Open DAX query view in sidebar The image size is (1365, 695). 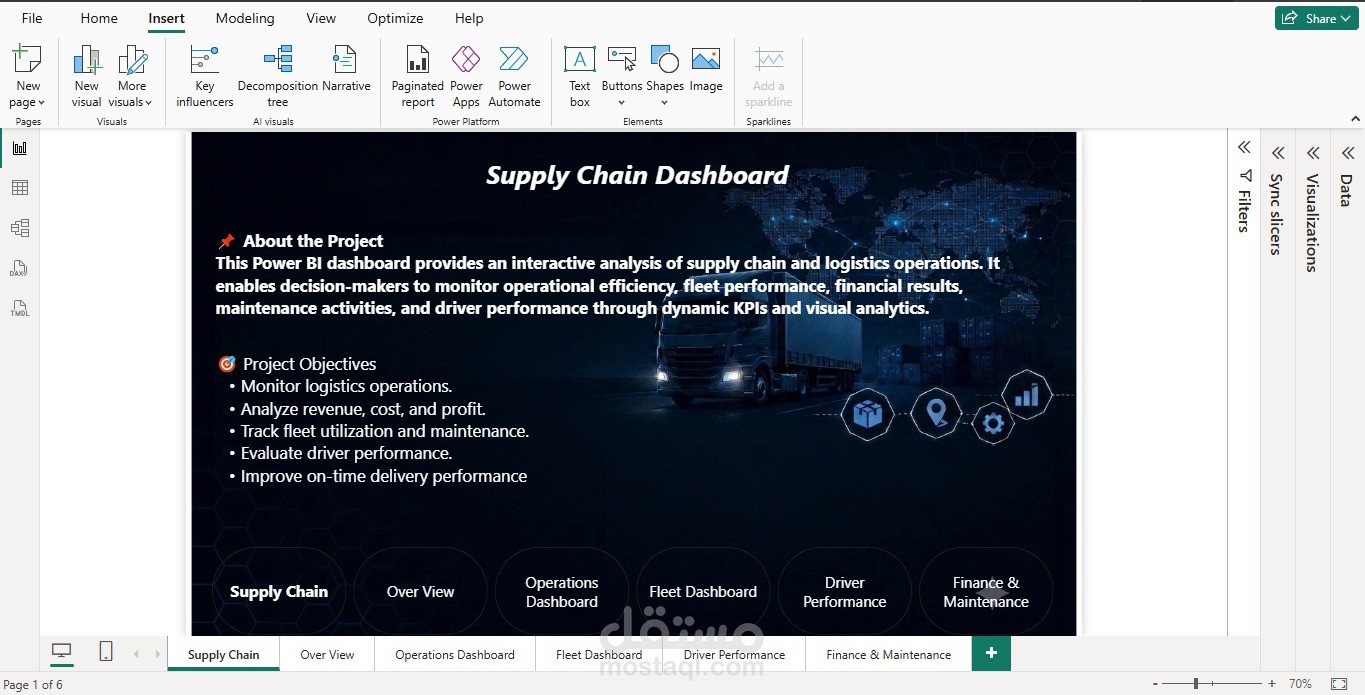click(20, 268)
